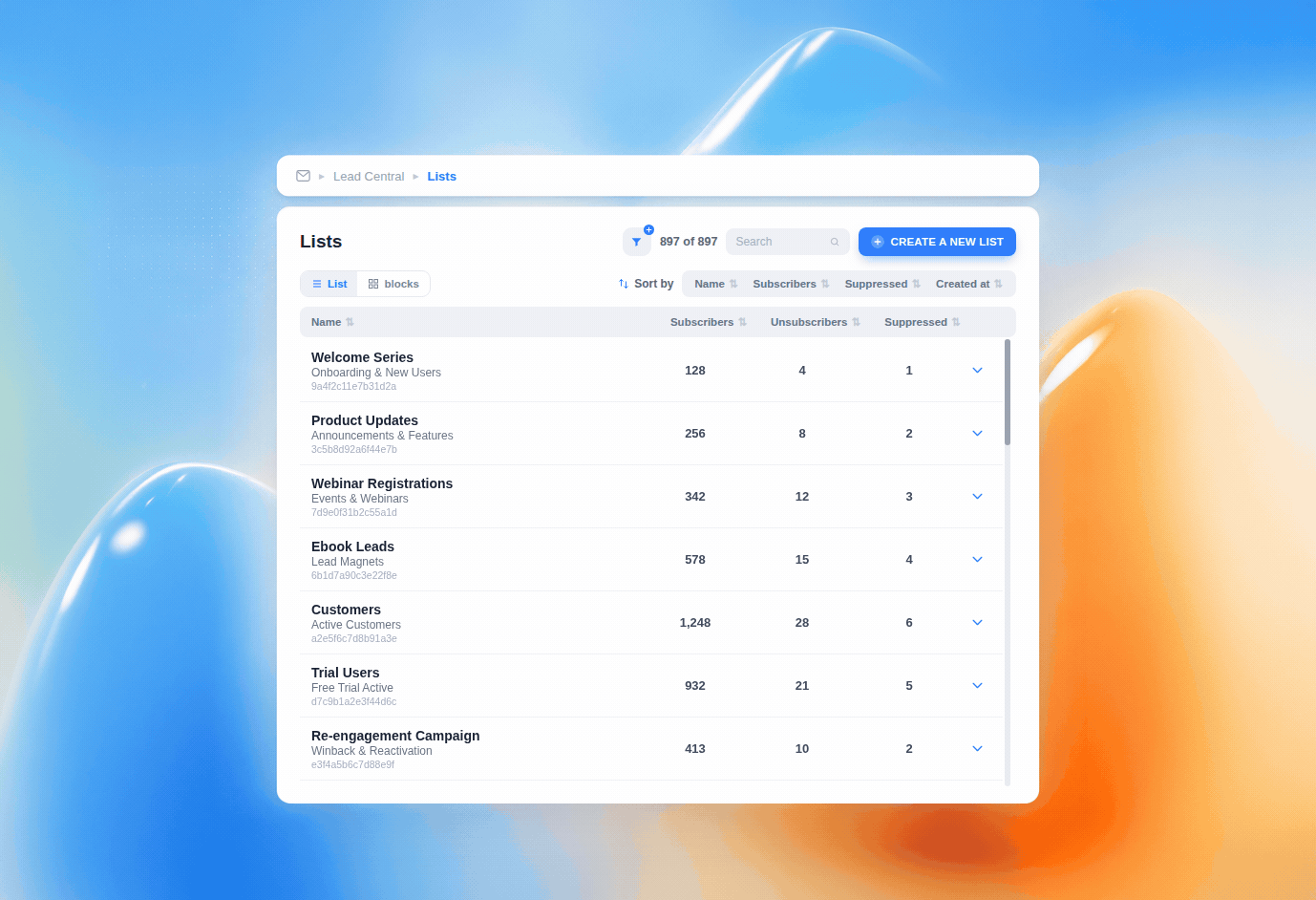This screenshot has width=1316, height=900.
Task: Focus the Search input field
Action: (x=788, y=242)
